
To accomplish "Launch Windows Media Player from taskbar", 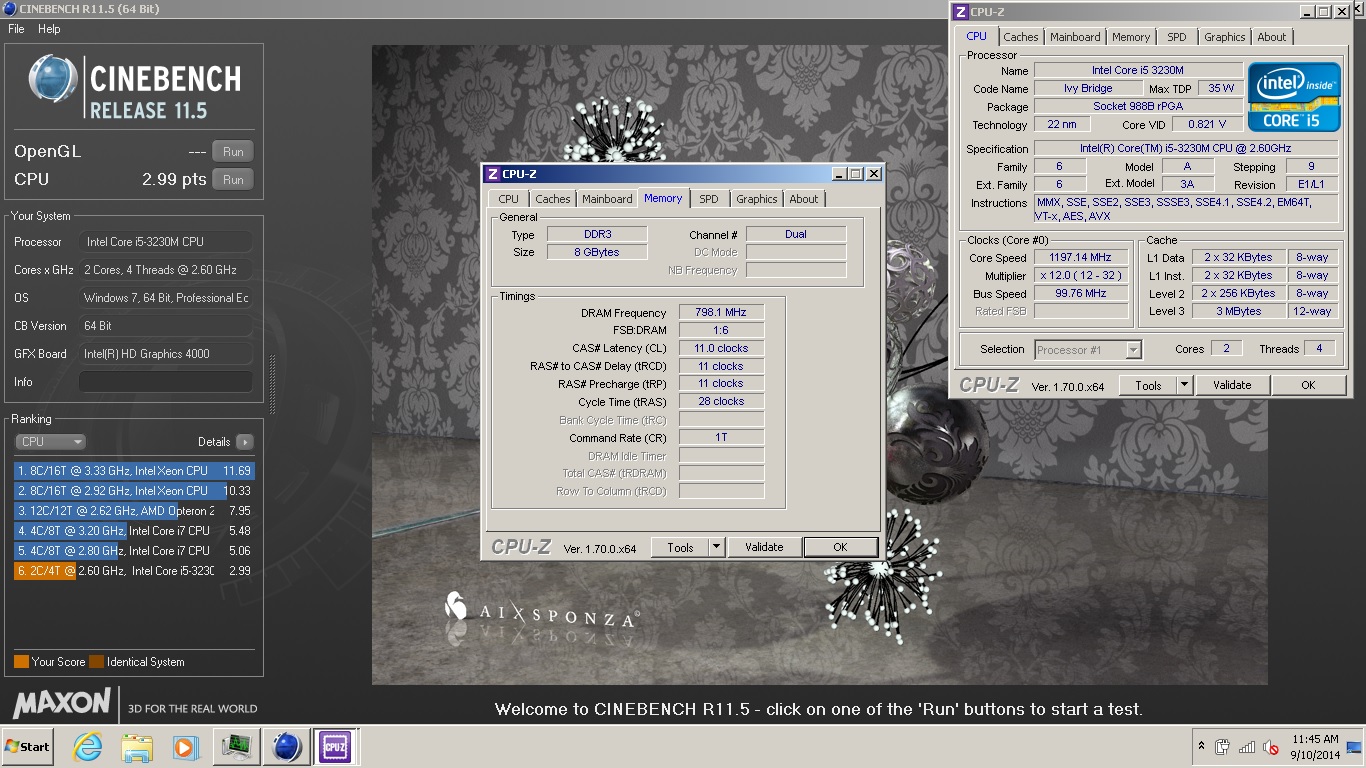I will point(185,747).
